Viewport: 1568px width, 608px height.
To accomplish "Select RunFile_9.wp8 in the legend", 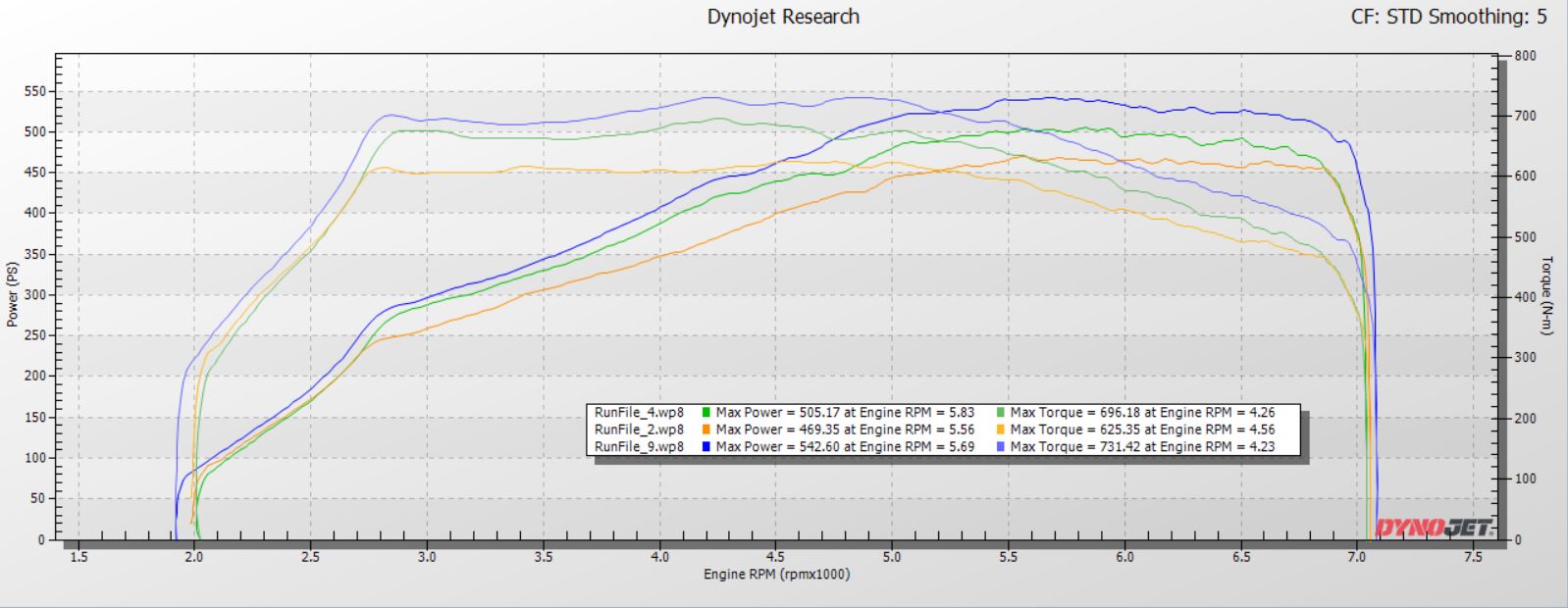I will (x=639, y=447).
